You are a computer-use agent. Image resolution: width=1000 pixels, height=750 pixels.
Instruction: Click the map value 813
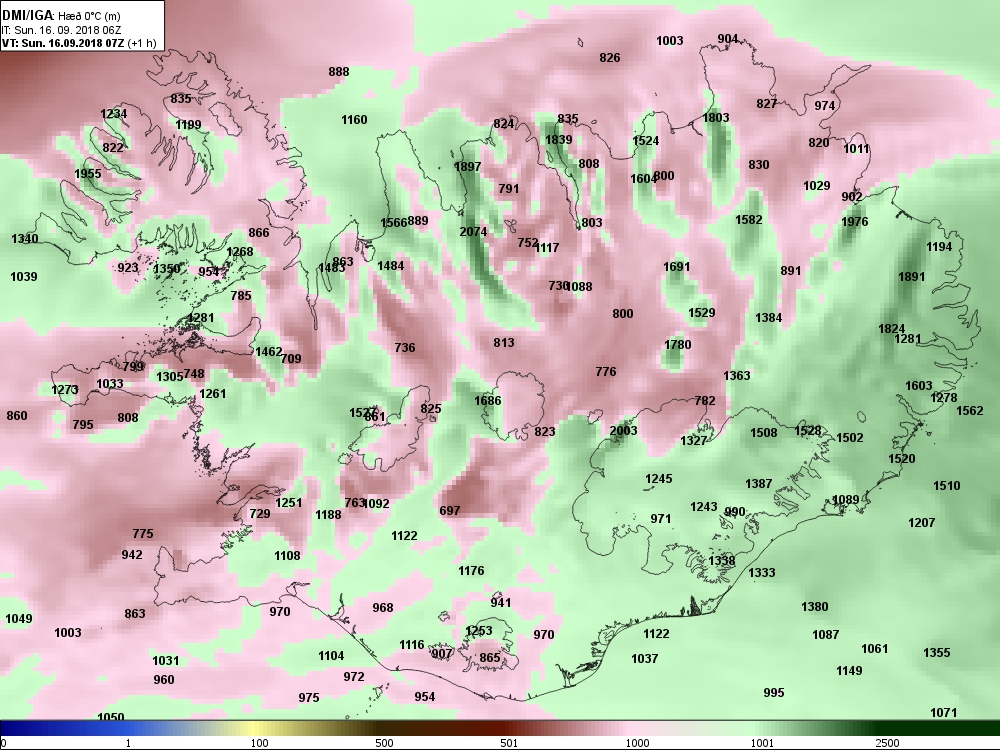(504, 343)
